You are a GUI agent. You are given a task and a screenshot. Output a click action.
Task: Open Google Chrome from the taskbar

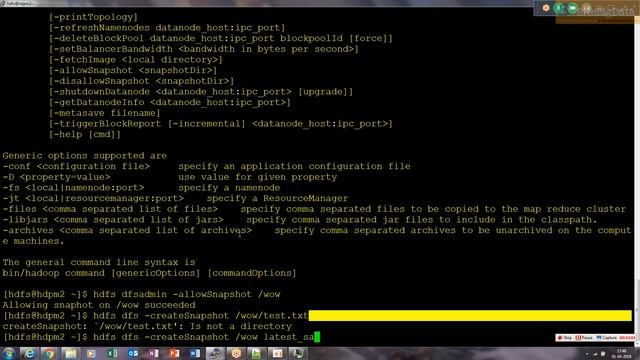(50, 353)
